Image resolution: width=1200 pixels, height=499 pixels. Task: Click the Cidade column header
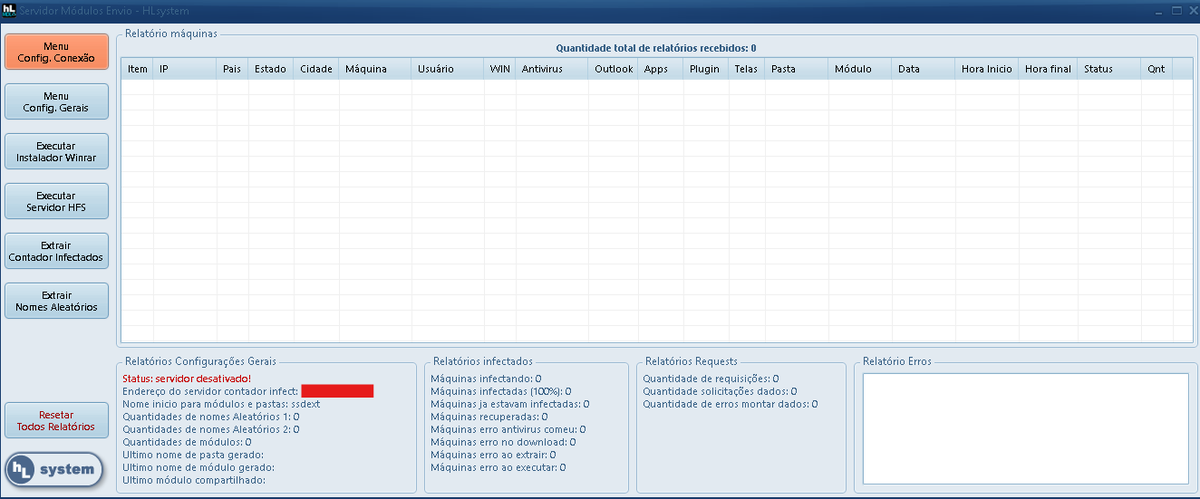[x=316, y=69]
